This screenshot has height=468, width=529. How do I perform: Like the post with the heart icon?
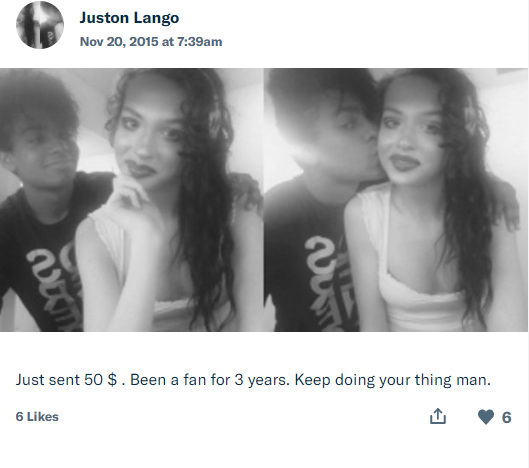[486, 417]
